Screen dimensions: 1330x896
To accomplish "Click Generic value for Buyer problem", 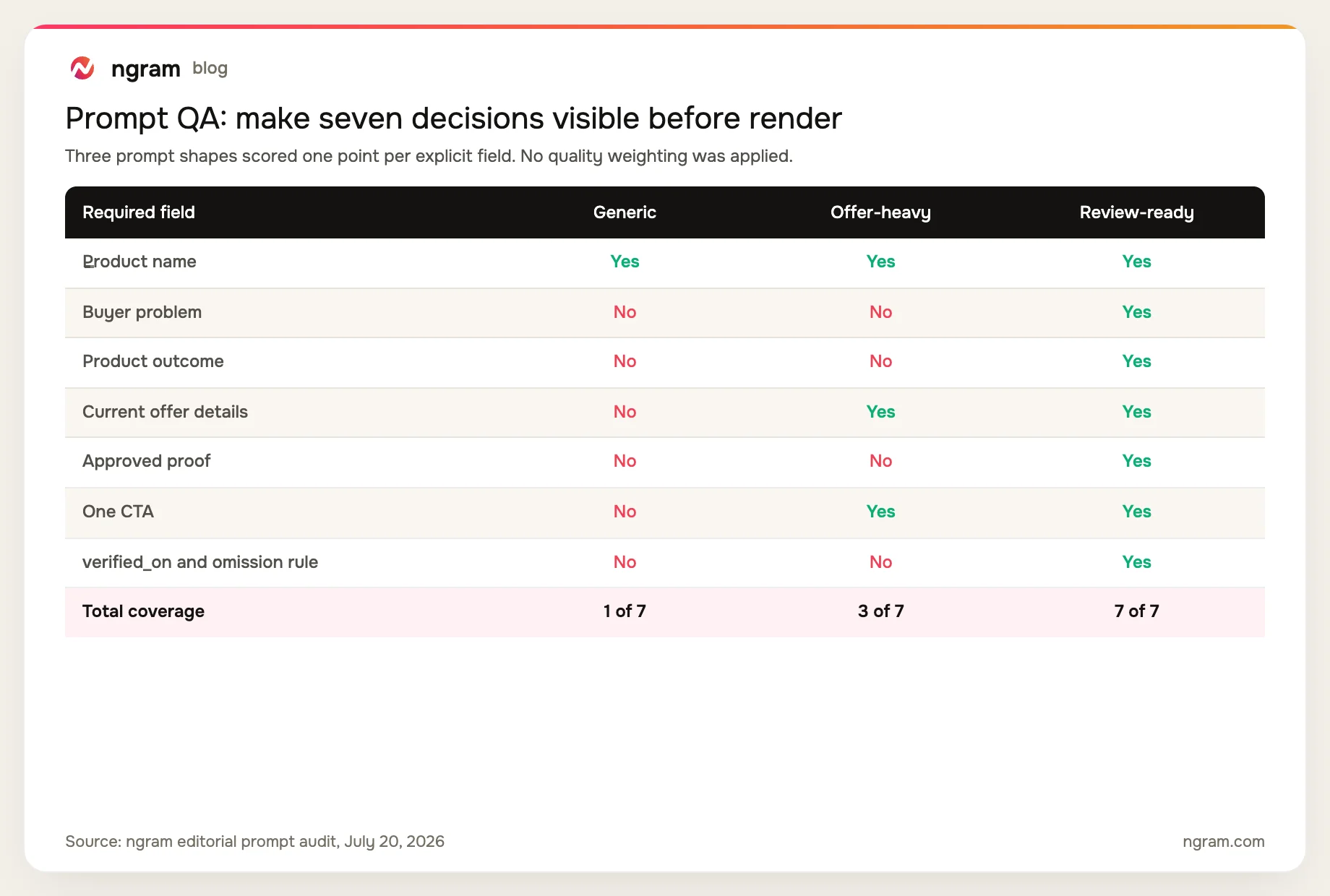I will click(x=625, y=312).
